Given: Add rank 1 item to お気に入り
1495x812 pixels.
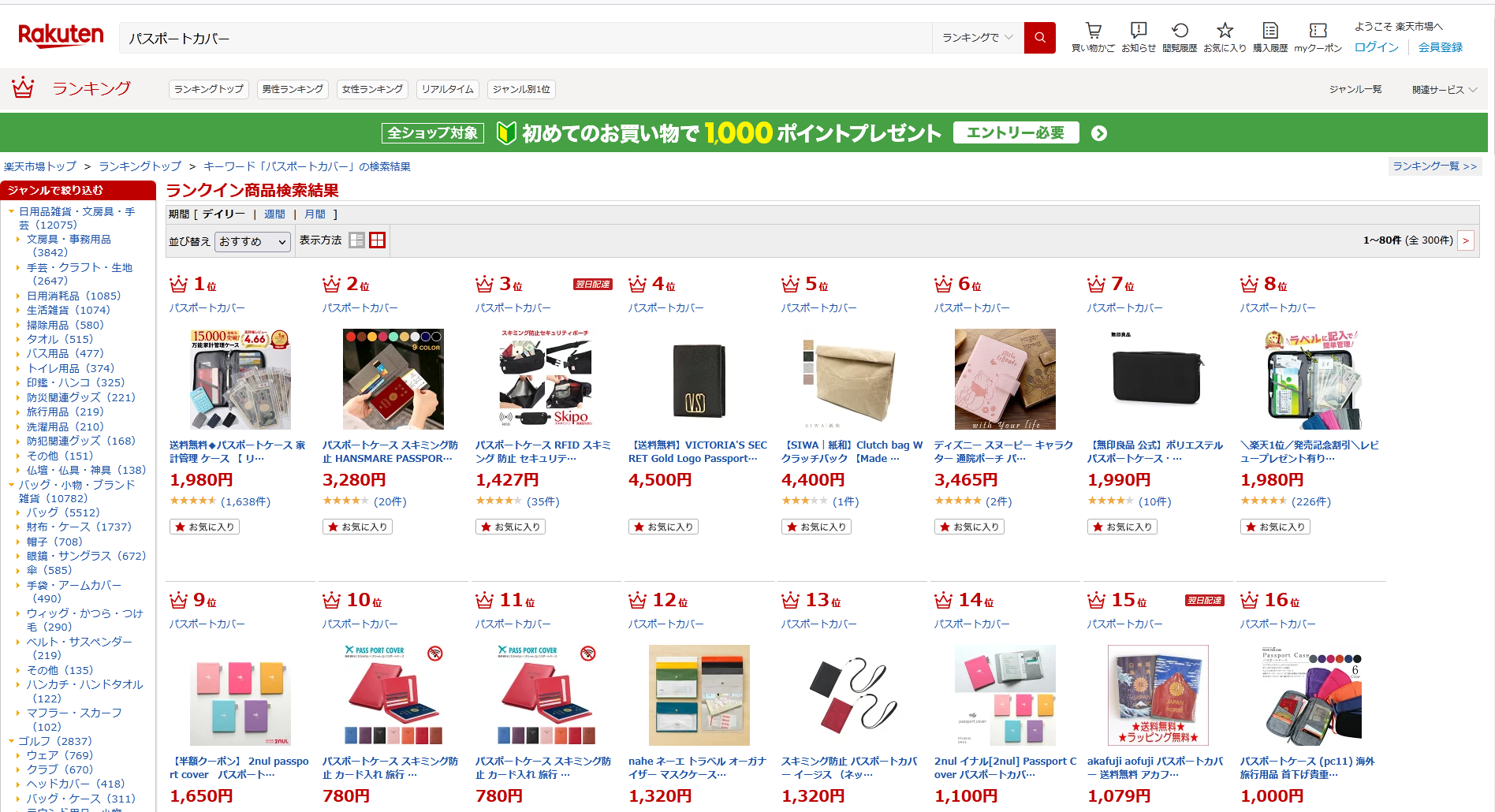Looking at the screenshot, I should click(204, 527).
